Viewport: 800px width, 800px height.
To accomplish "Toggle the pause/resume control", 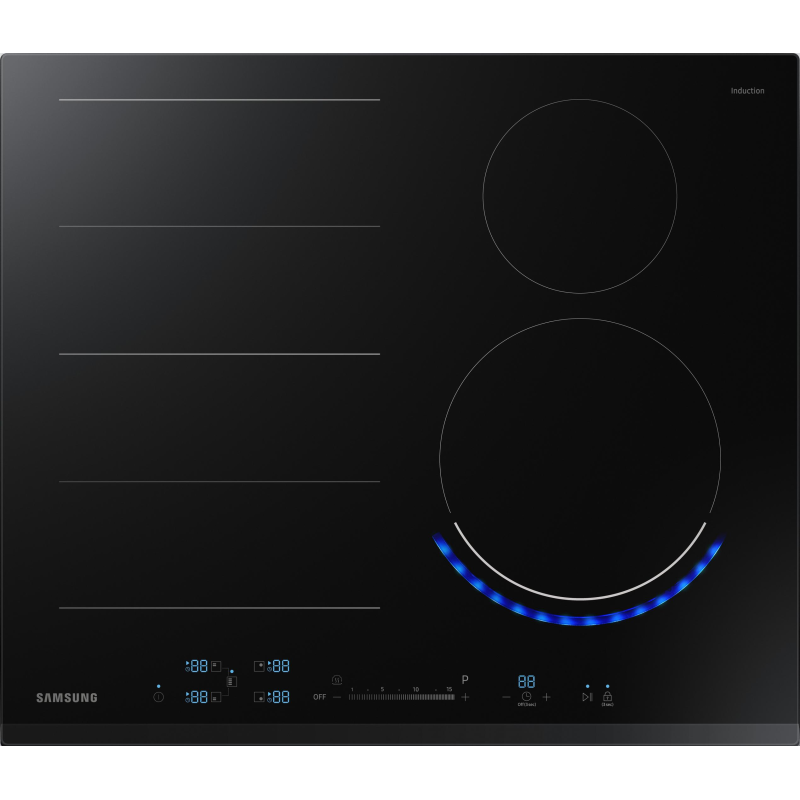I will pos(587,697).
